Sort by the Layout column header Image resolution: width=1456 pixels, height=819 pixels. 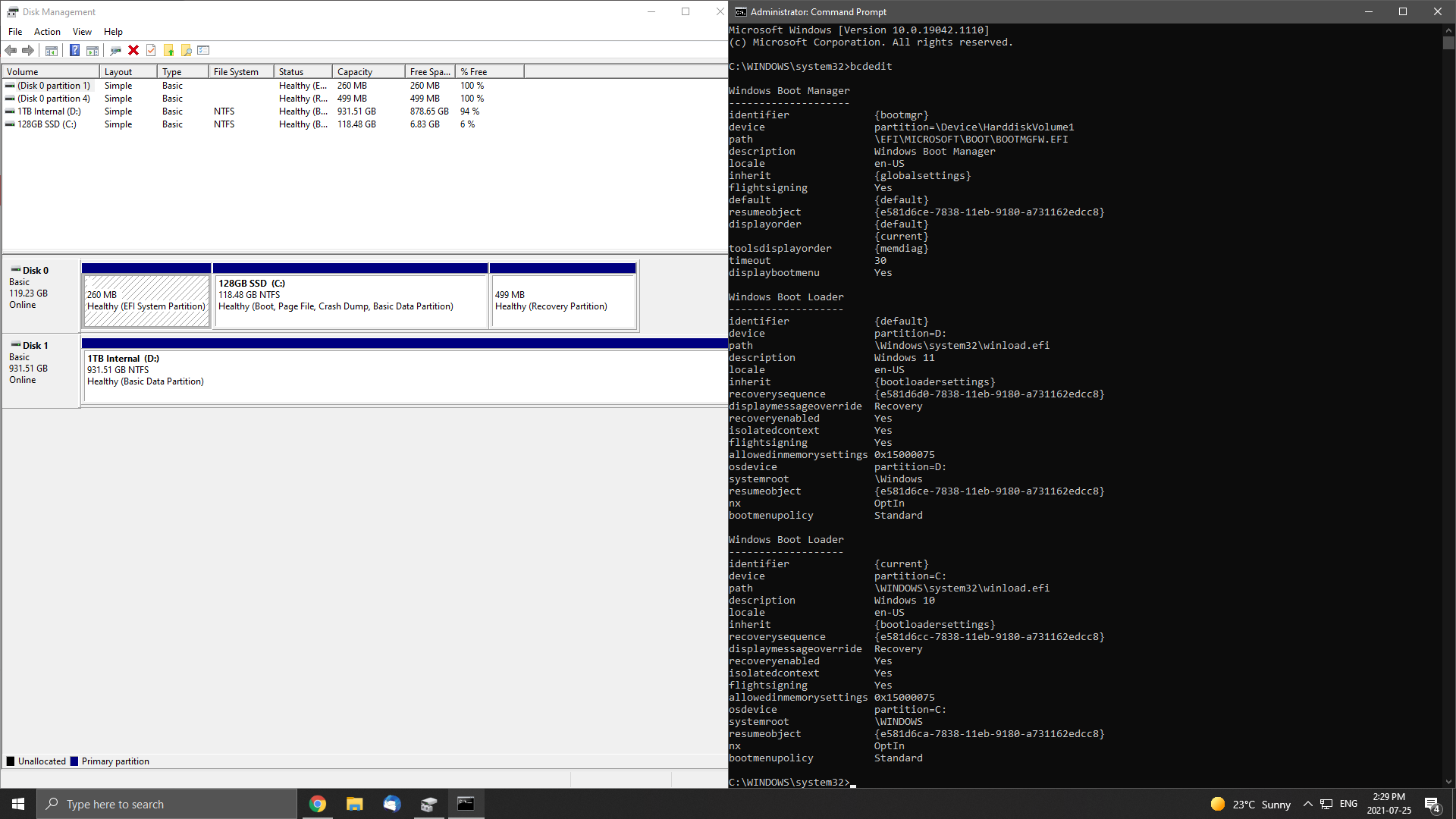129,71
